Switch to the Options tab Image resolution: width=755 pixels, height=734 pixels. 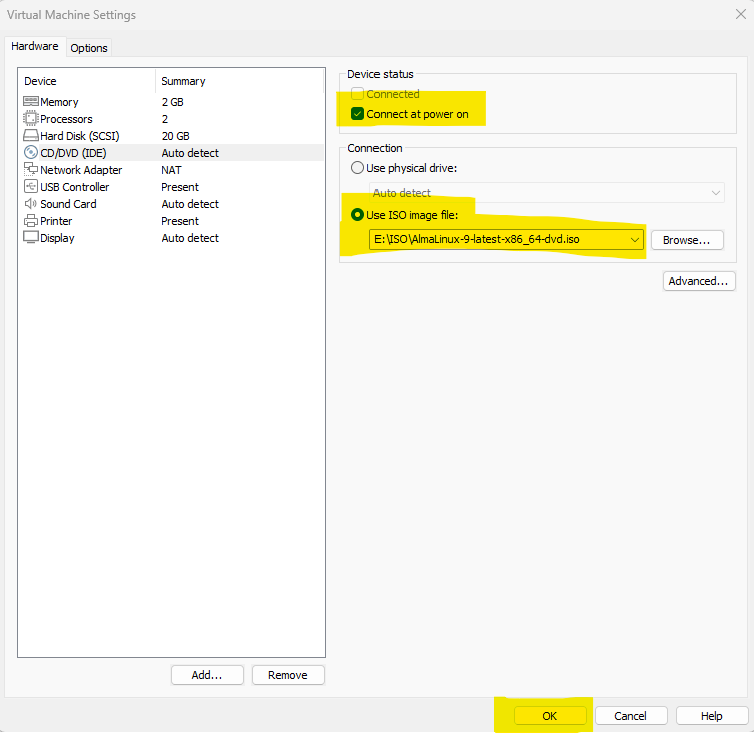pyautogui.click(x=89, y=48)
